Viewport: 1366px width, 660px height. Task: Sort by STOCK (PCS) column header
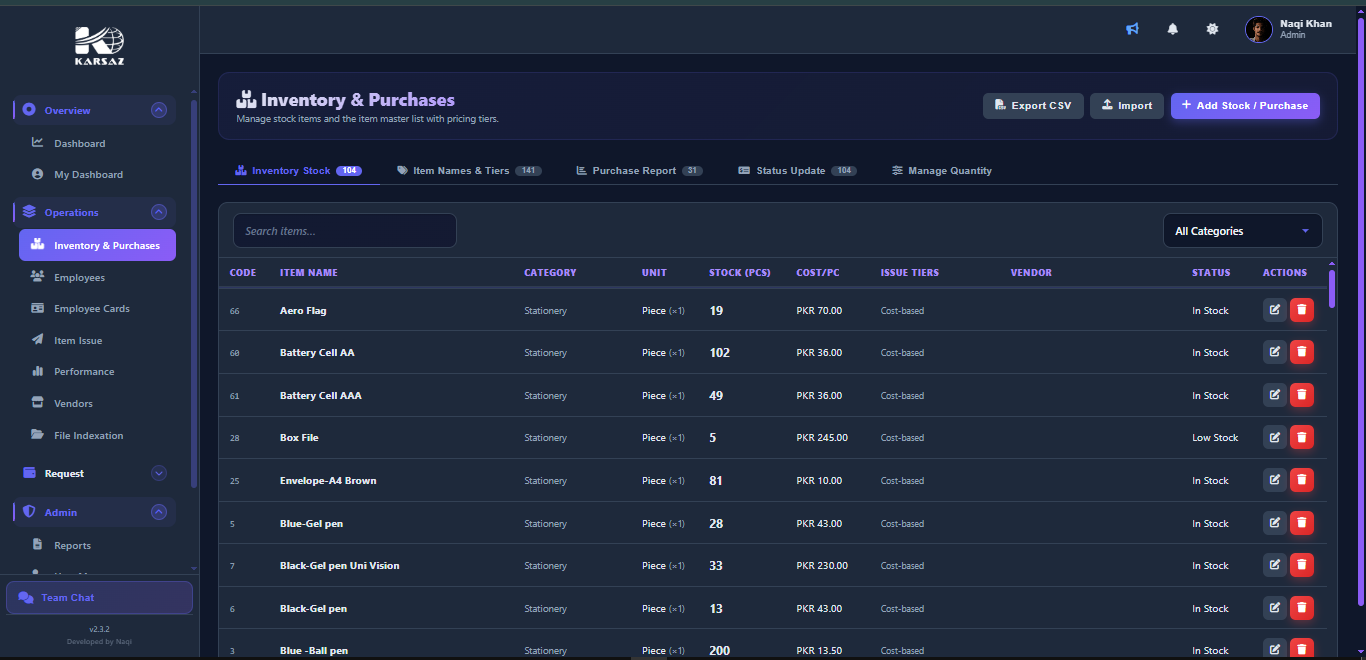(740, 272)
